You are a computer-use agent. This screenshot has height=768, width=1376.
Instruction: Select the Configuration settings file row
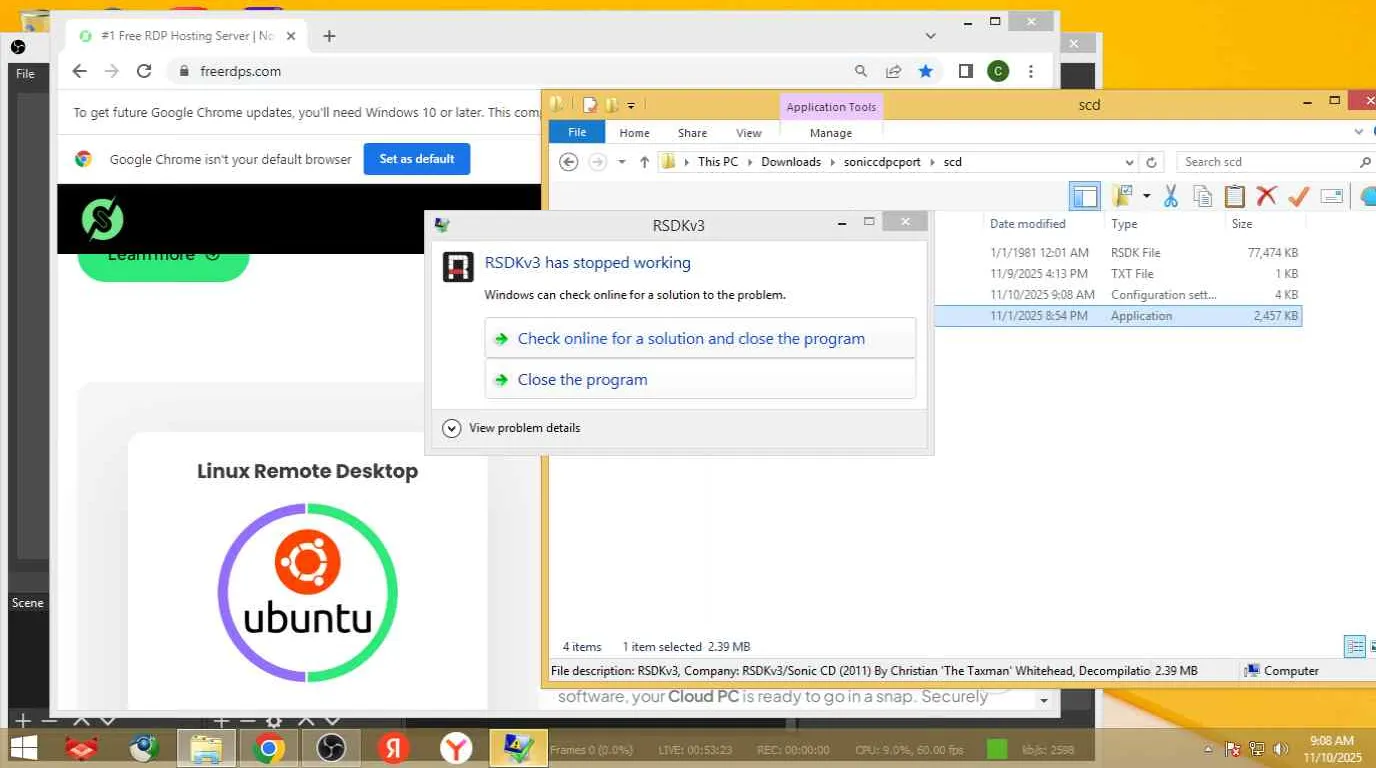tap(1118, 295)
